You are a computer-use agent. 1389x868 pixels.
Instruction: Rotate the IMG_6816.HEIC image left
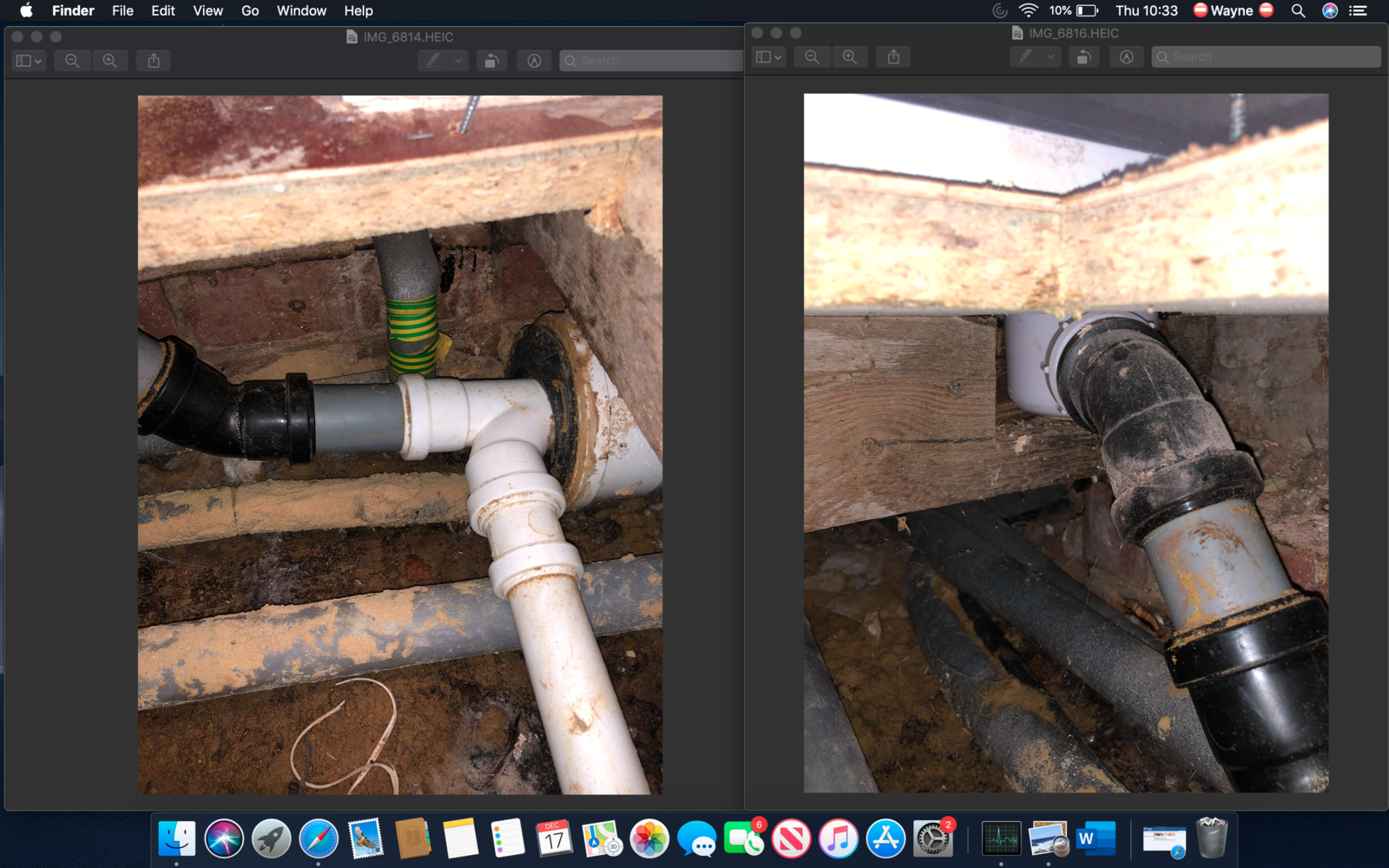click(x=1083, y=57)
